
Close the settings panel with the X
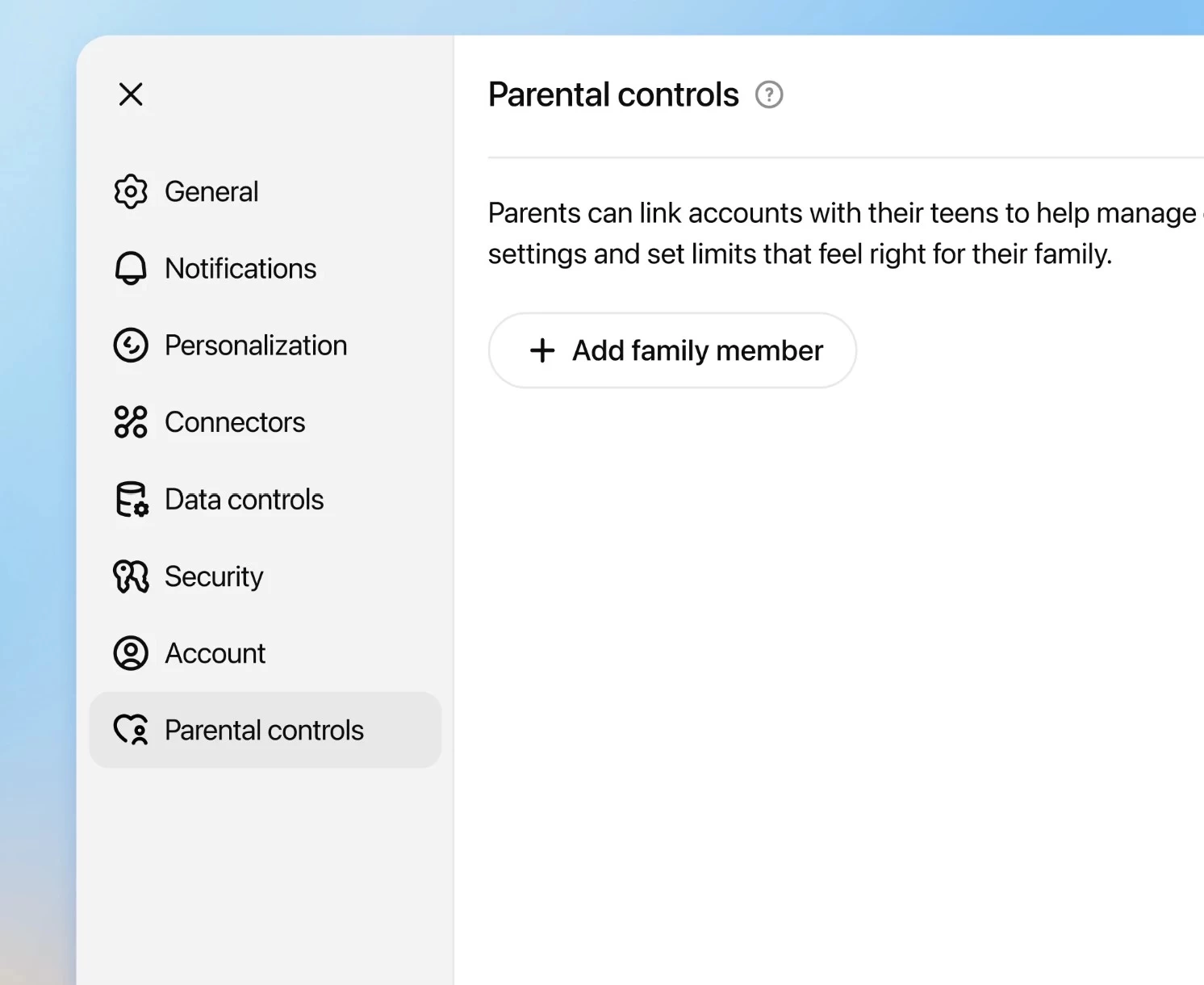point(131,94)
